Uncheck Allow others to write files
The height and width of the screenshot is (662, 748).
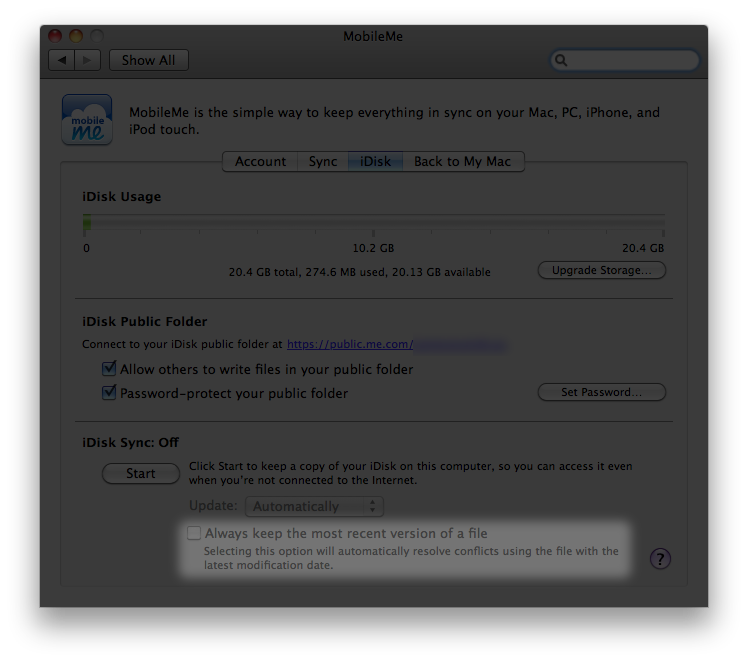click(109, 369)
